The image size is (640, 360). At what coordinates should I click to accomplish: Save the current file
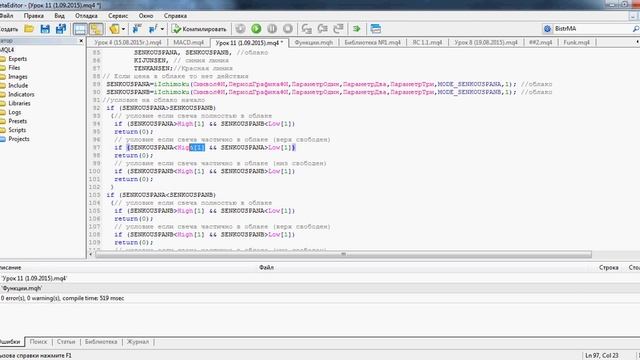tap(45, 29)
